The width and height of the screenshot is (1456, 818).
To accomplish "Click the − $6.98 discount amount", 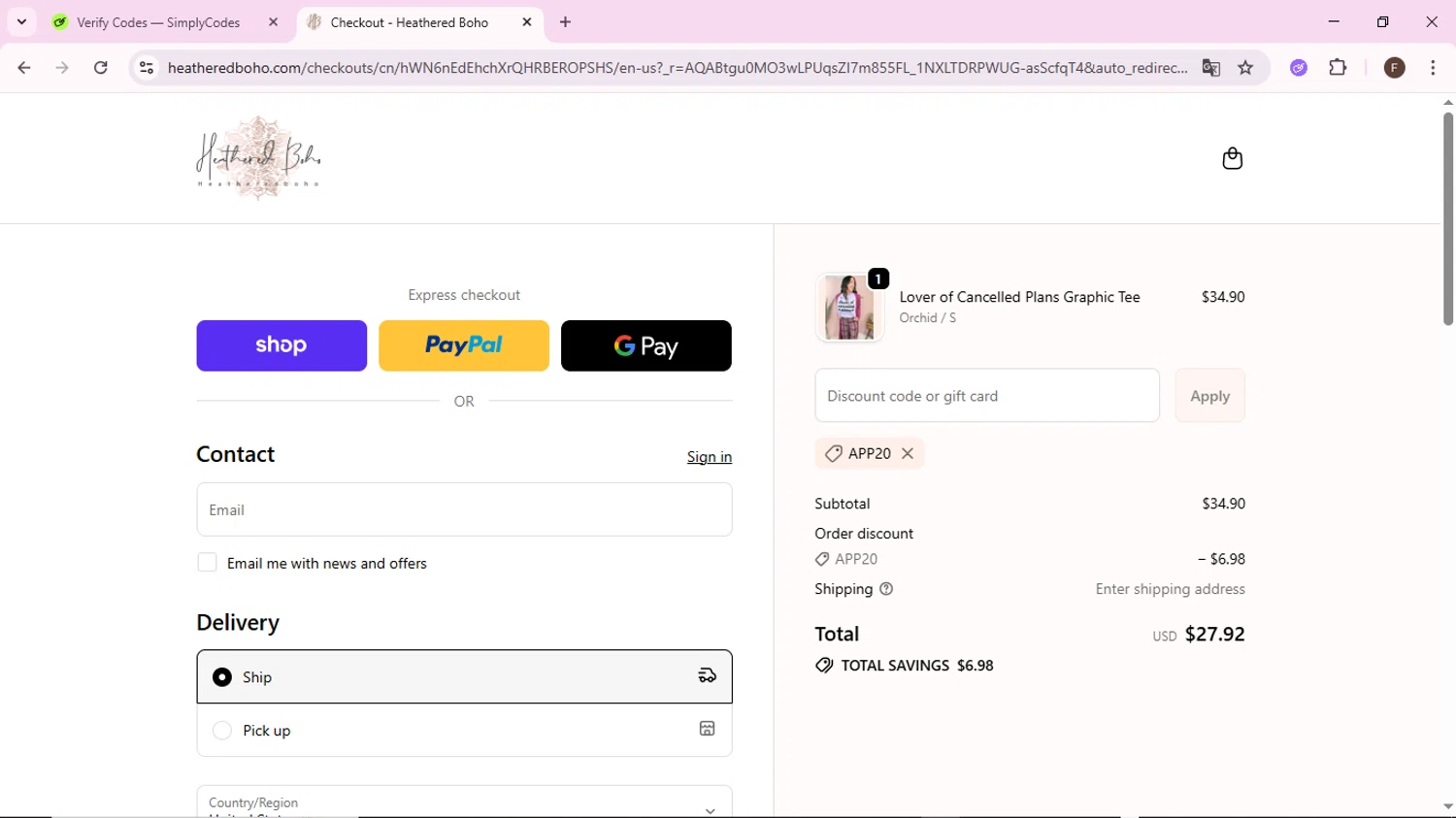I will tap(1221, 559).
